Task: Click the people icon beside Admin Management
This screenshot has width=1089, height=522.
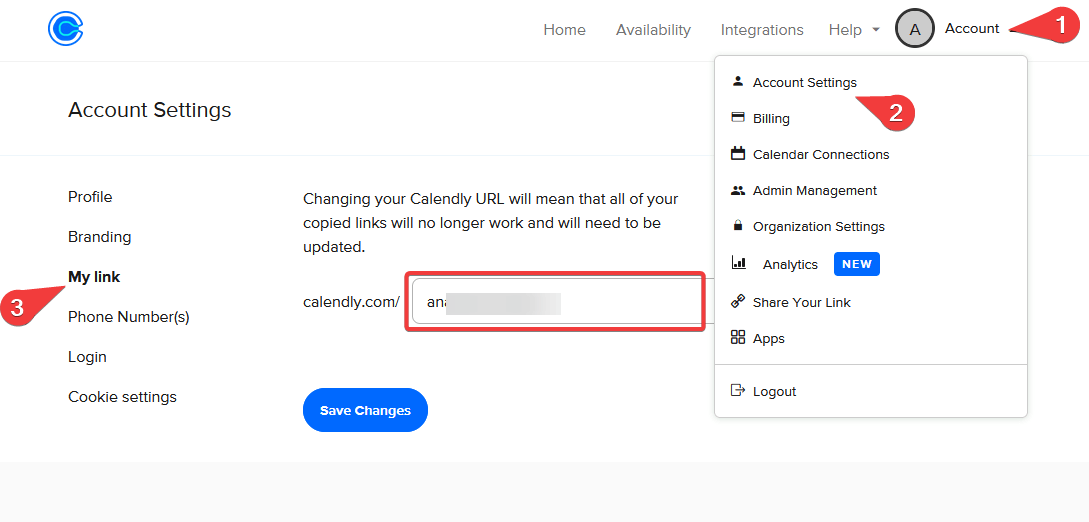Action: click(738, 190)
